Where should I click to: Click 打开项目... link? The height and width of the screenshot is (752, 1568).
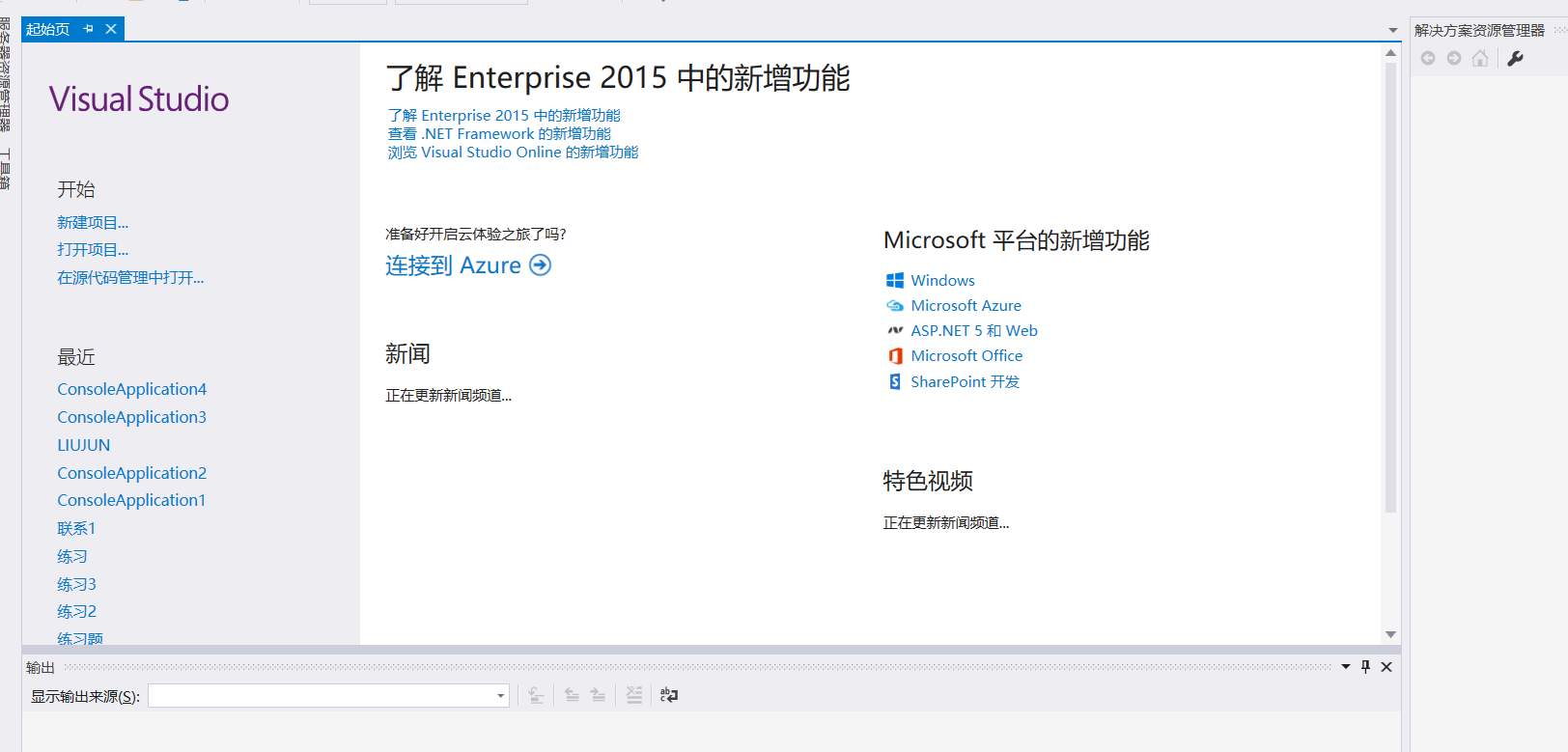(93, 250)
